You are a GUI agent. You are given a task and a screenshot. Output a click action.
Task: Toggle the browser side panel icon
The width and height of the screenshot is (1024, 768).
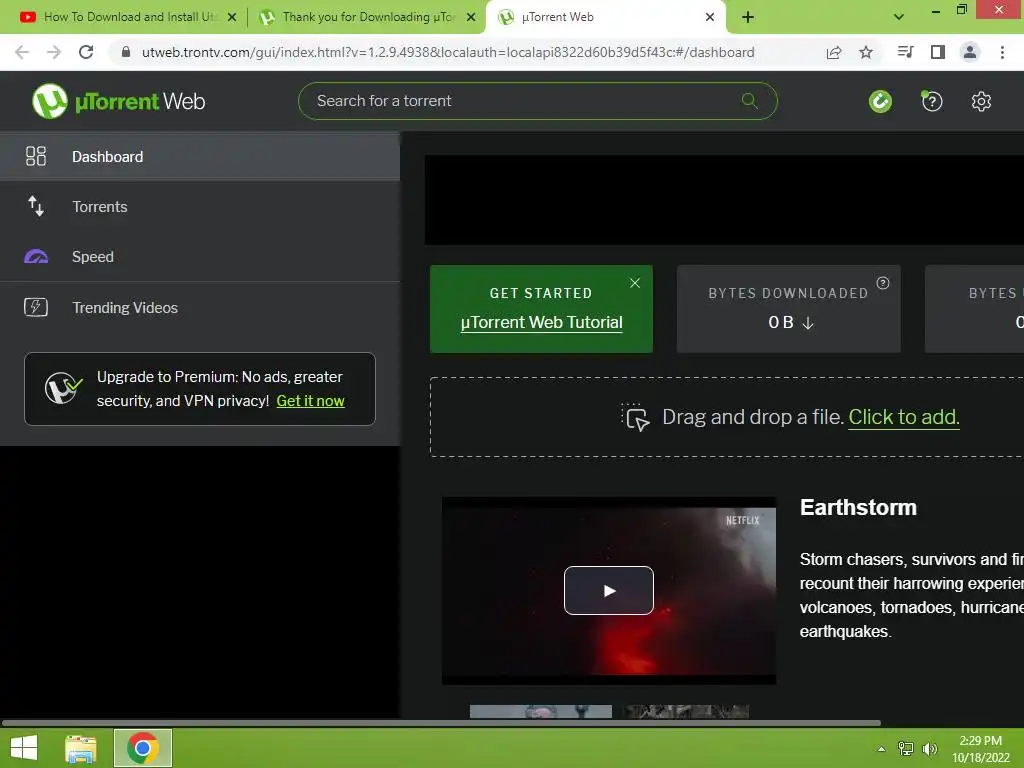[938, 52]
